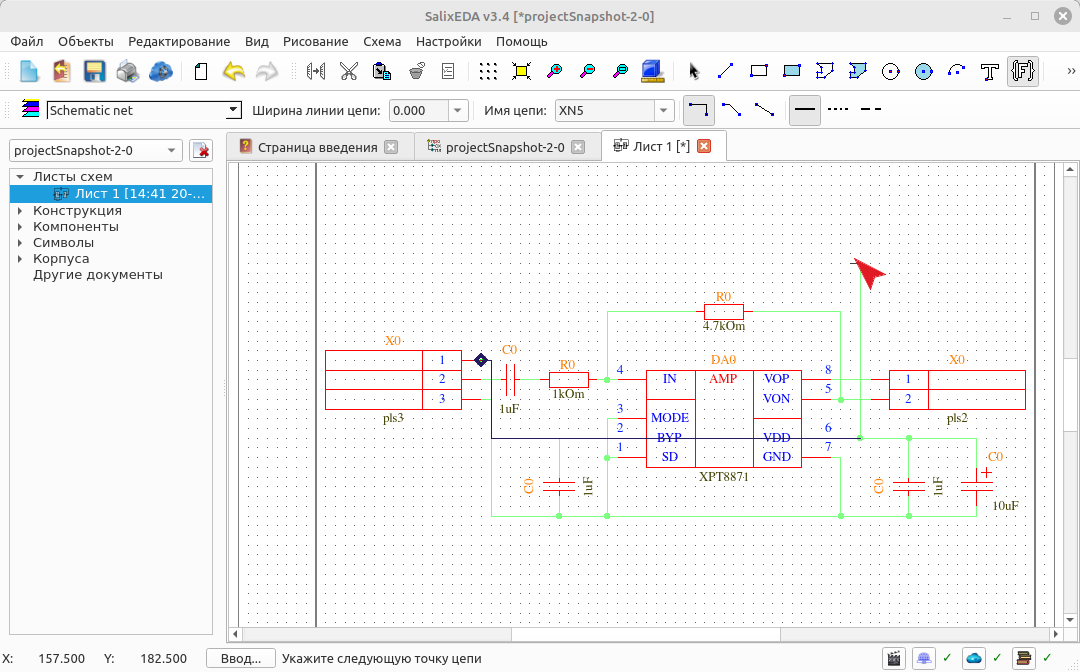
Task: Select the line drawing tool
Action: (725, 71)
